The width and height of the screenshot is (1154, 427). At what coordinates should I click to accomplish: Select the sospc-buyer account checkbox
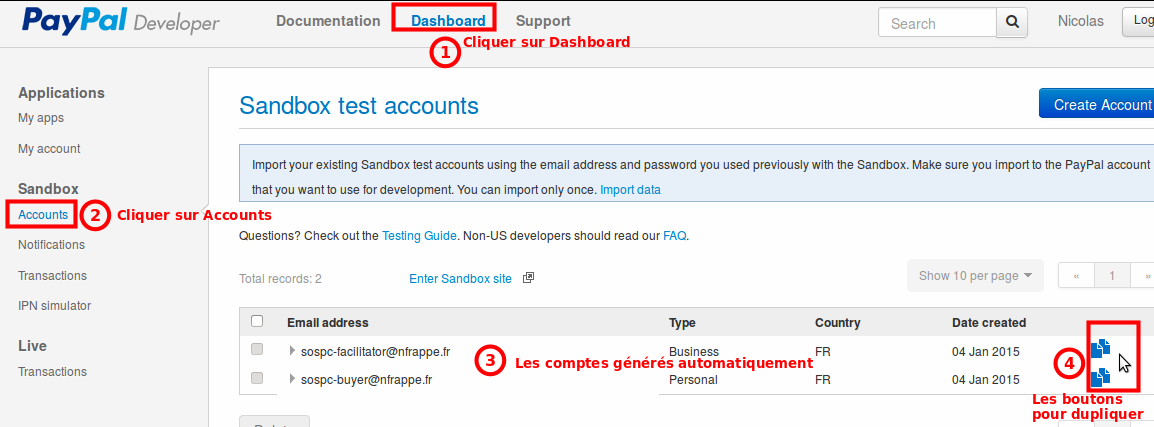(257, 378)
